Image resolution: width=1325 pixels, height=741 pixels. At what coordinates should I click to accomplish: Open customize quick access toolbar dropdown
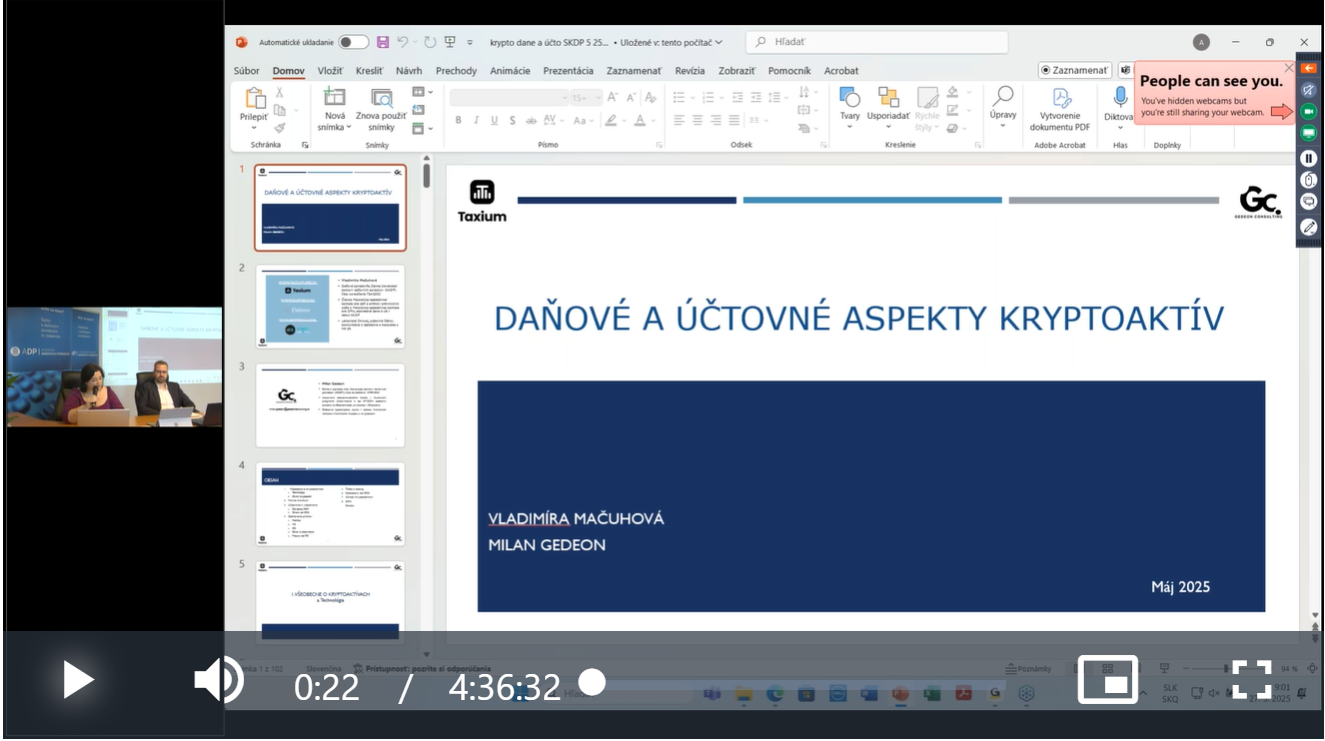[469, 42]
